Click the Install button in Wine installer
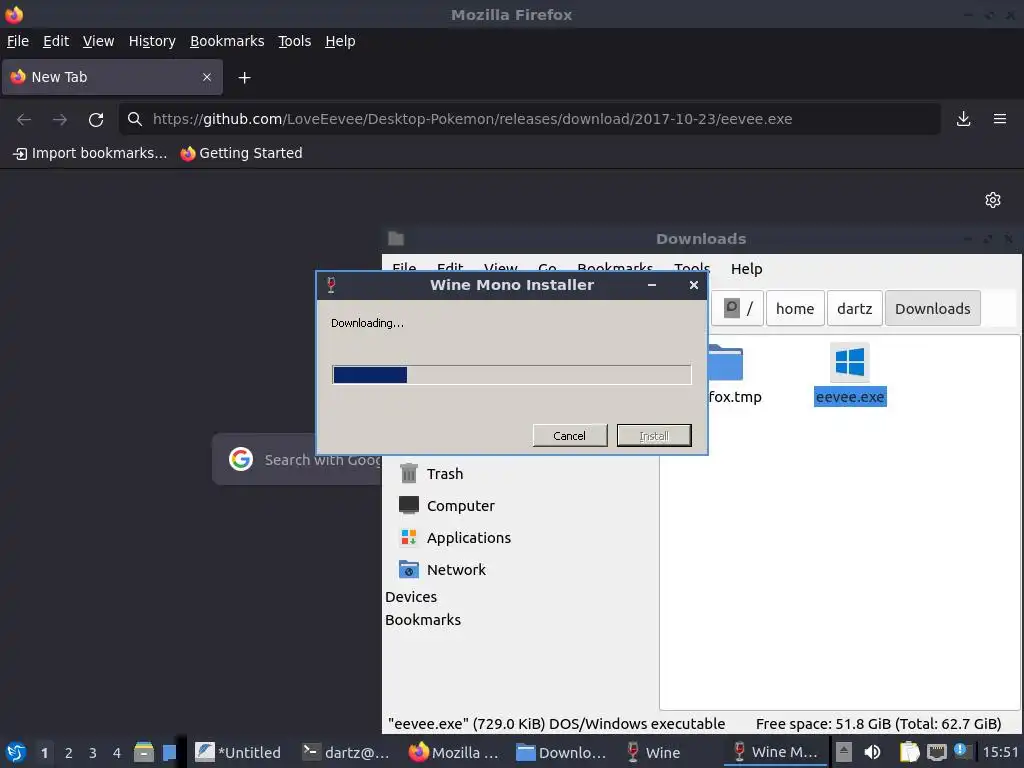This screenshot has width=1024, height=768. 654,436
